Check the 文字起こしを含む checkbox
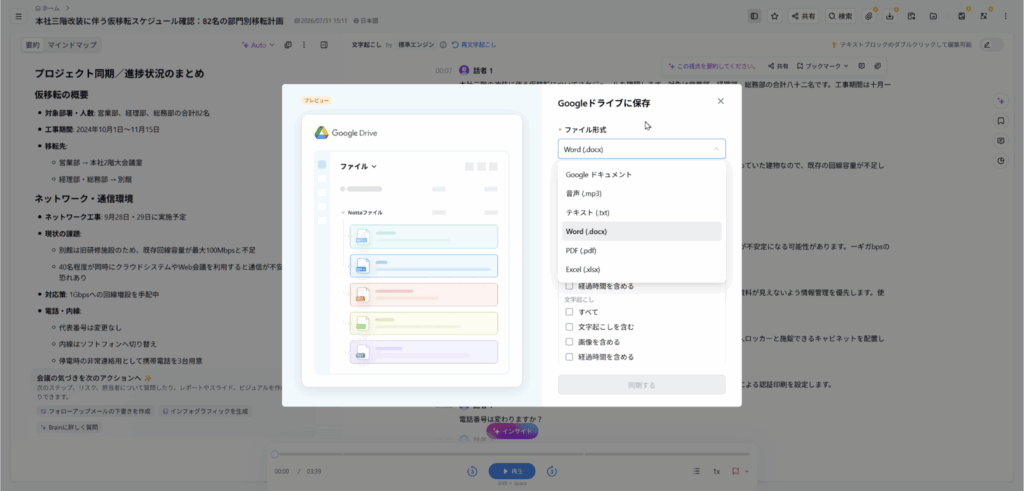The height and width of the screenshot is (491, 1024). (569, 326)
